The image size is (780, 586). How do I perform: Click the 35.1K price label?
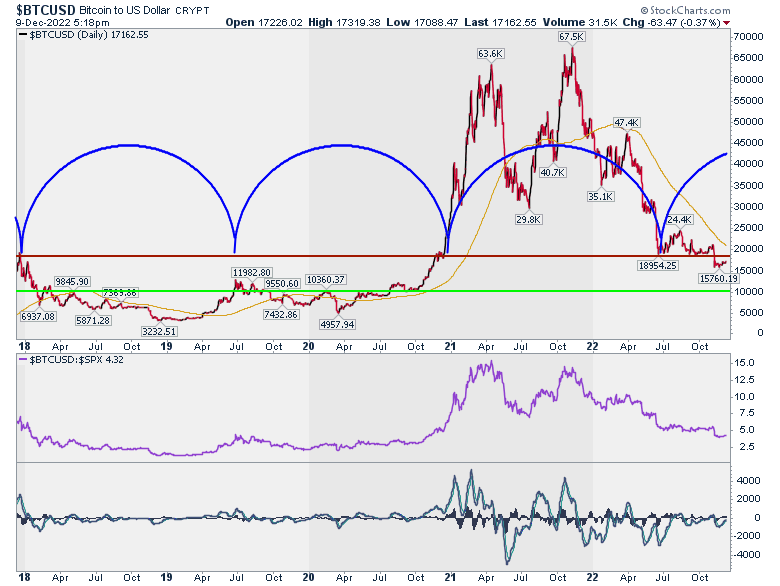600,196
